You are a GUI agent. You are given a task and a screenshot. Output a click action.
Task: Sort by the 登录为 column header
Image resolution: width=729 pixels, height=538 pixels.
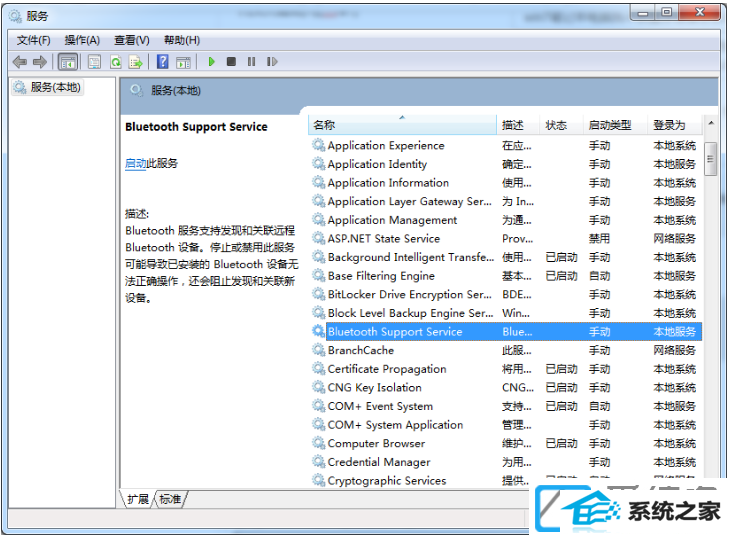click(675, 125)
